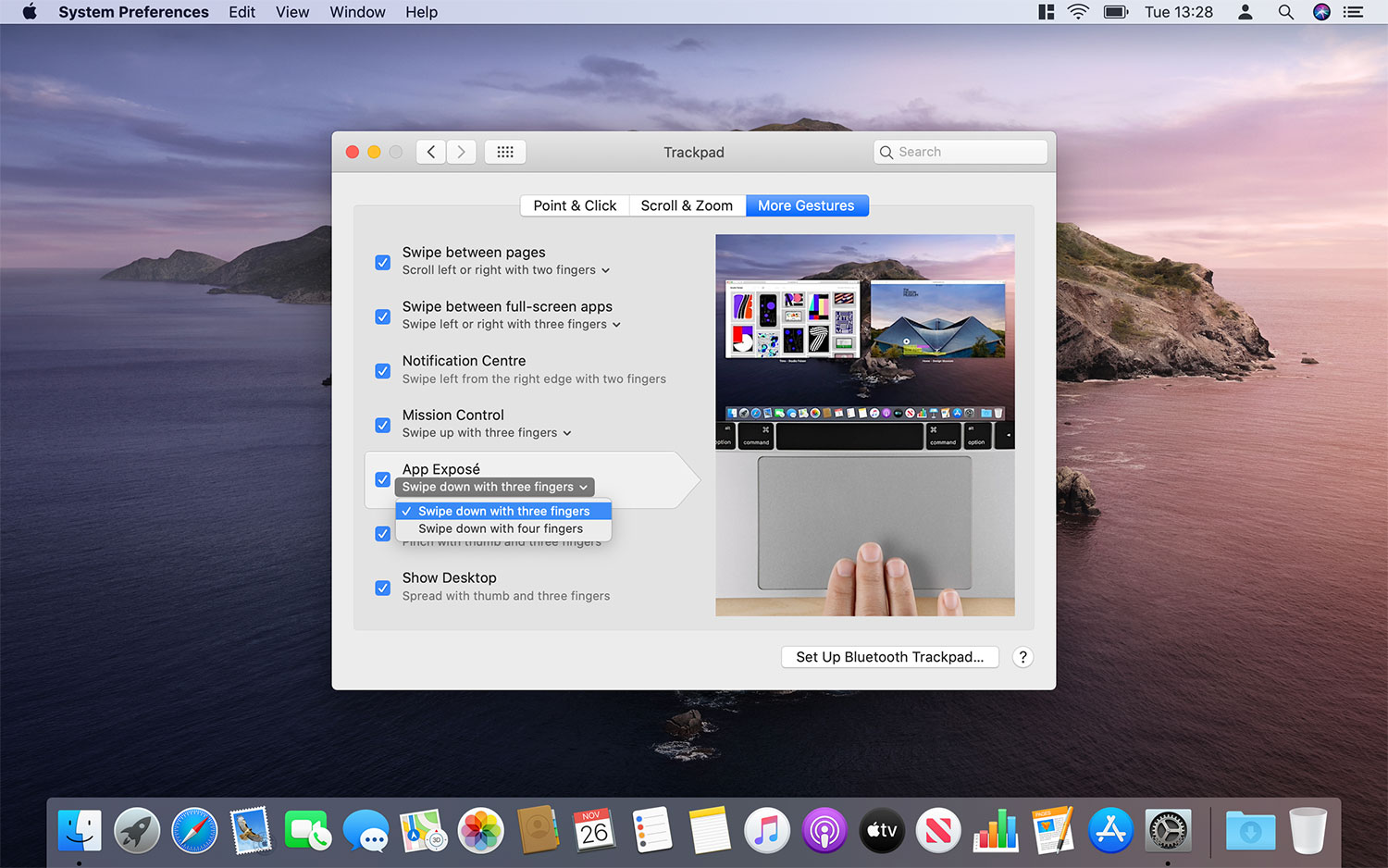Viewport: 1388px width, 868px height.
Task: Open Photos from the Dock
Action: pos(481,830)
